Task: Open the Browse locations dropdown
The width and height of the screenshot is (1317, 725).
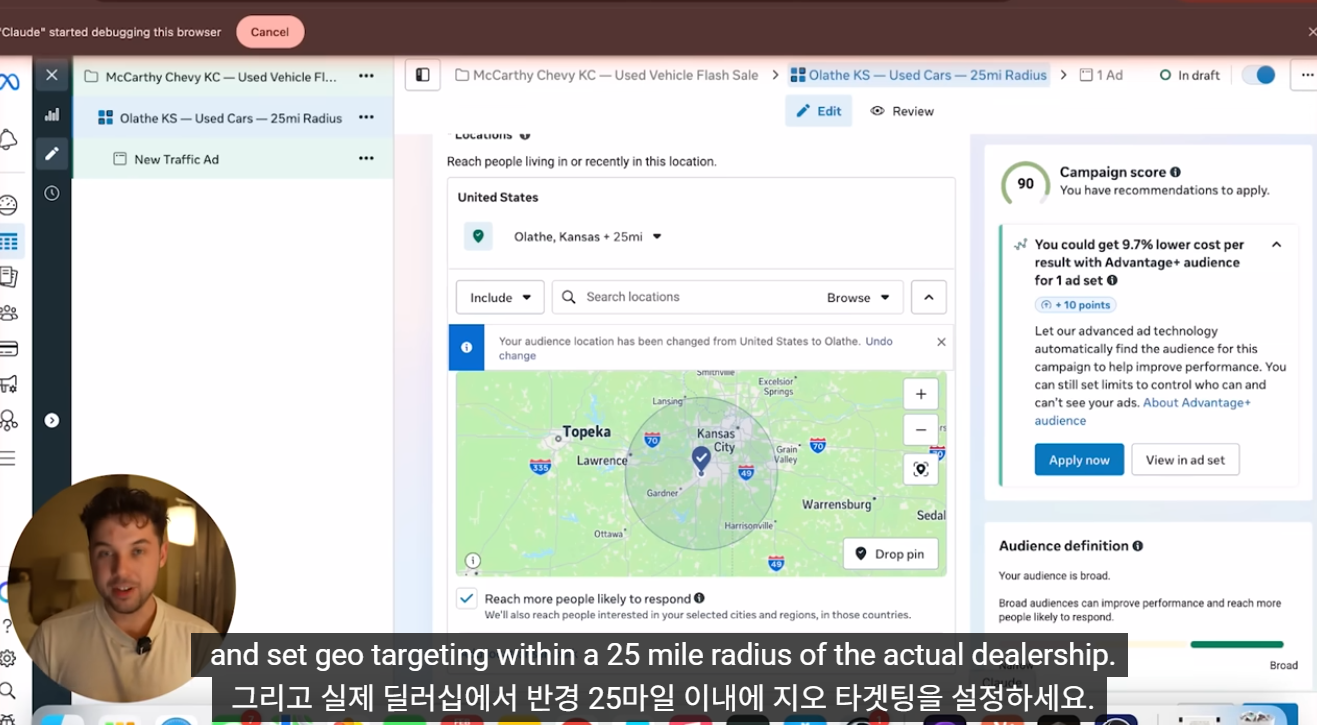Action: [x=858, y=298]
